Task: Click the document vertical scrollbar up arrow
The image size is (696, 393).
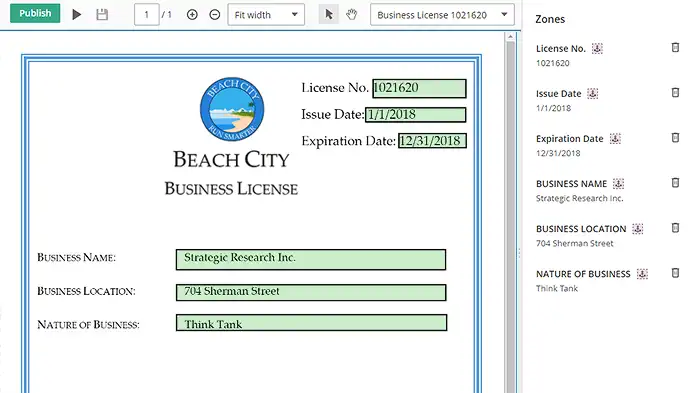Action: click(510, 37)
